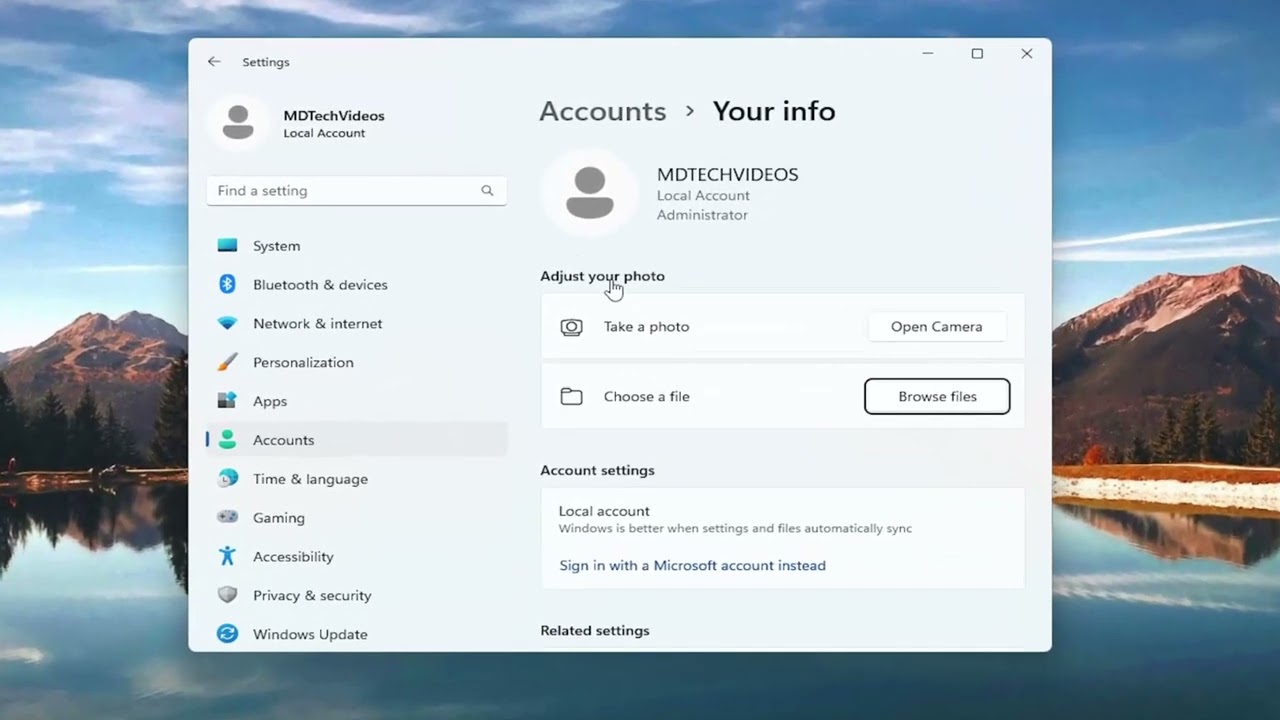Click the Accessibility figure icon
Screen dimensions: 1280x720
coord(228,556)
